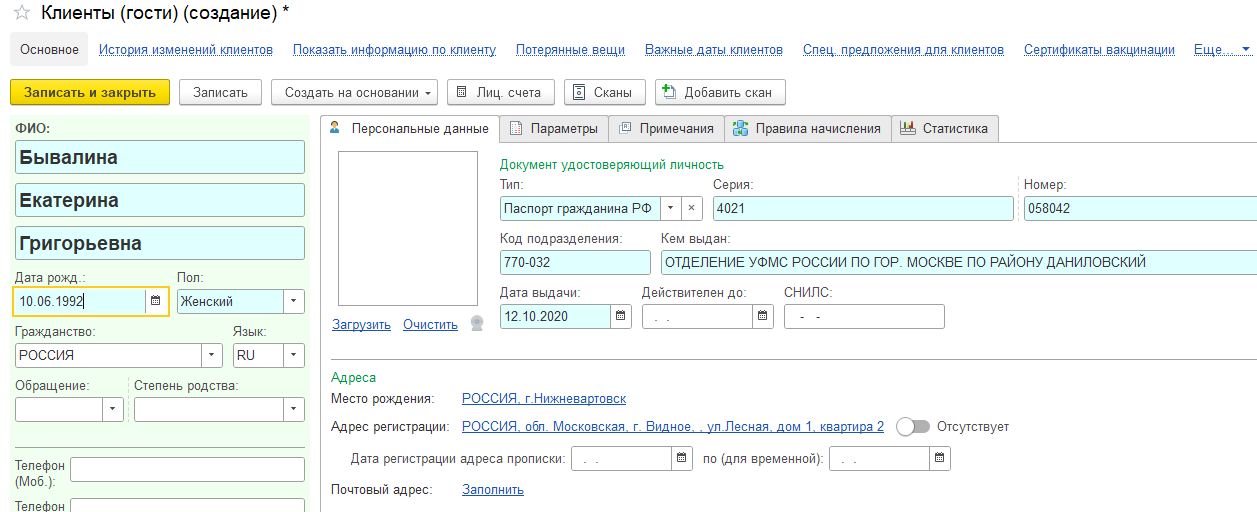Viewport: 1257px width, 512px height.
Task: Open the Создать на основании dropdown
Action: pyautogui.click(x=355, y=92)
